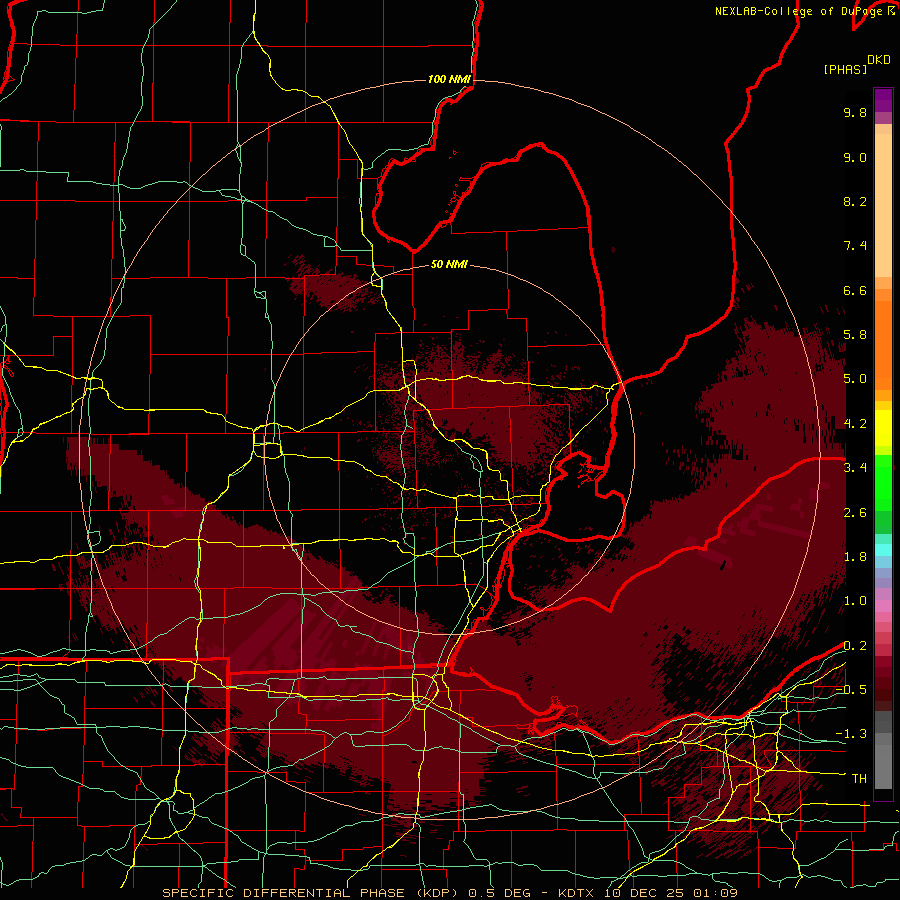Click the cyan segment of the color bar
The height and width of the screenshot is (900, 900).
(x=883, y=550)
